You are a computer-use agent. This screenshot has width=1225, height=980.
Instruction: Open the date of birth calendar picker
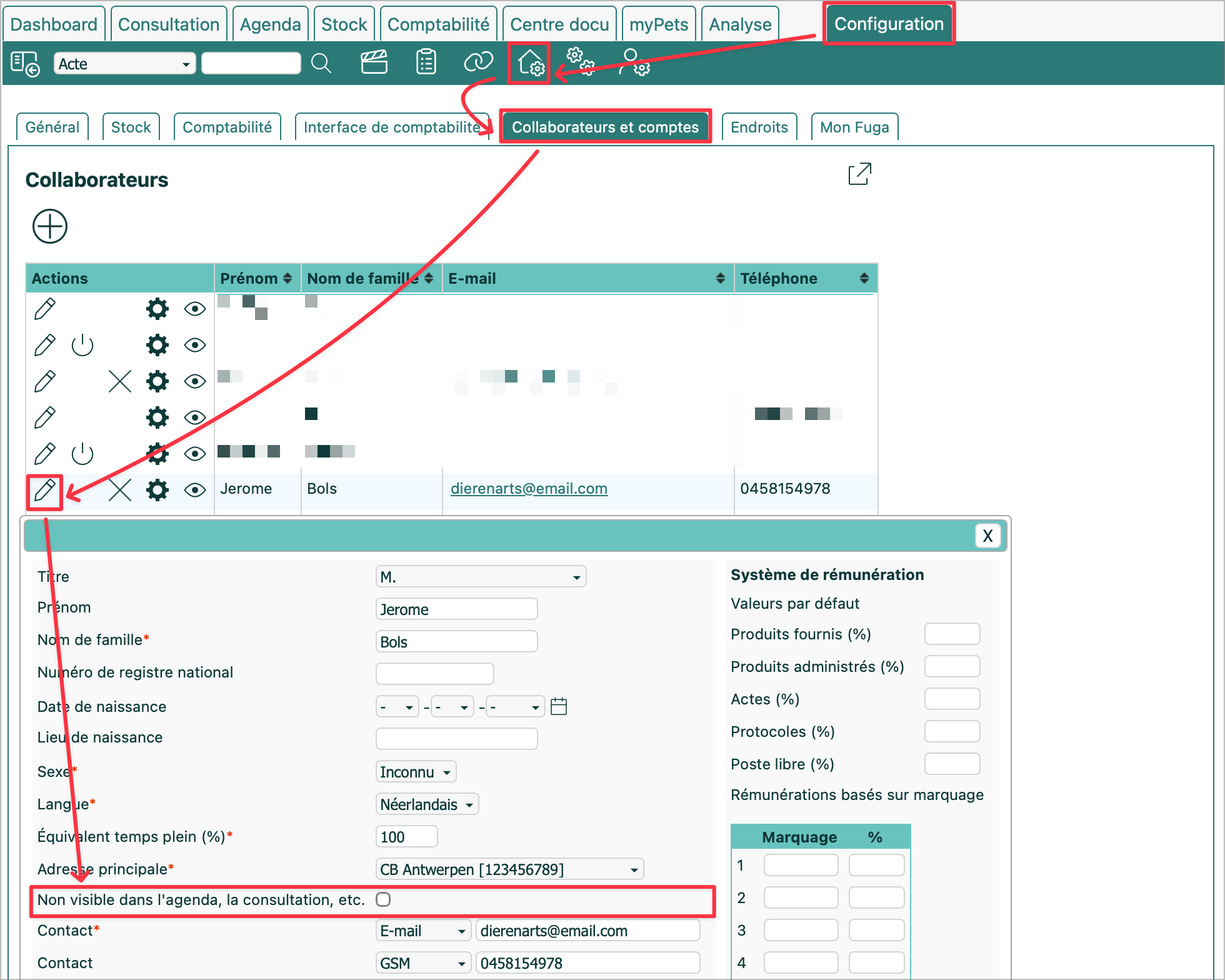[x=559, y=707]
